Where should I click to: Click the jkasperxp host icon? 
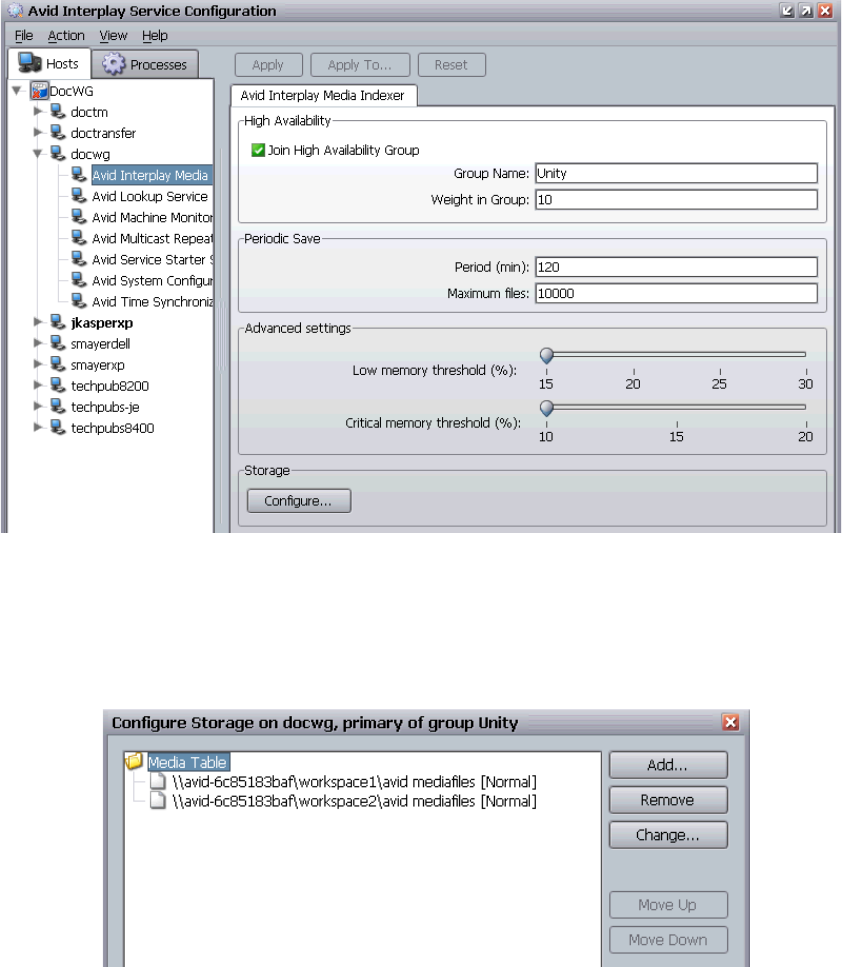point(58,322)
